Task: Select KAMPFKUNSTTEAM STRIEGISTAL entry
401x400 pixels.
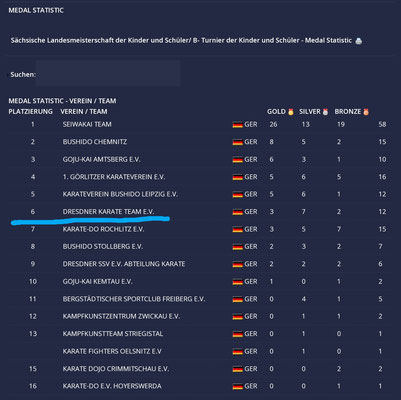Action: click(113, 334)
